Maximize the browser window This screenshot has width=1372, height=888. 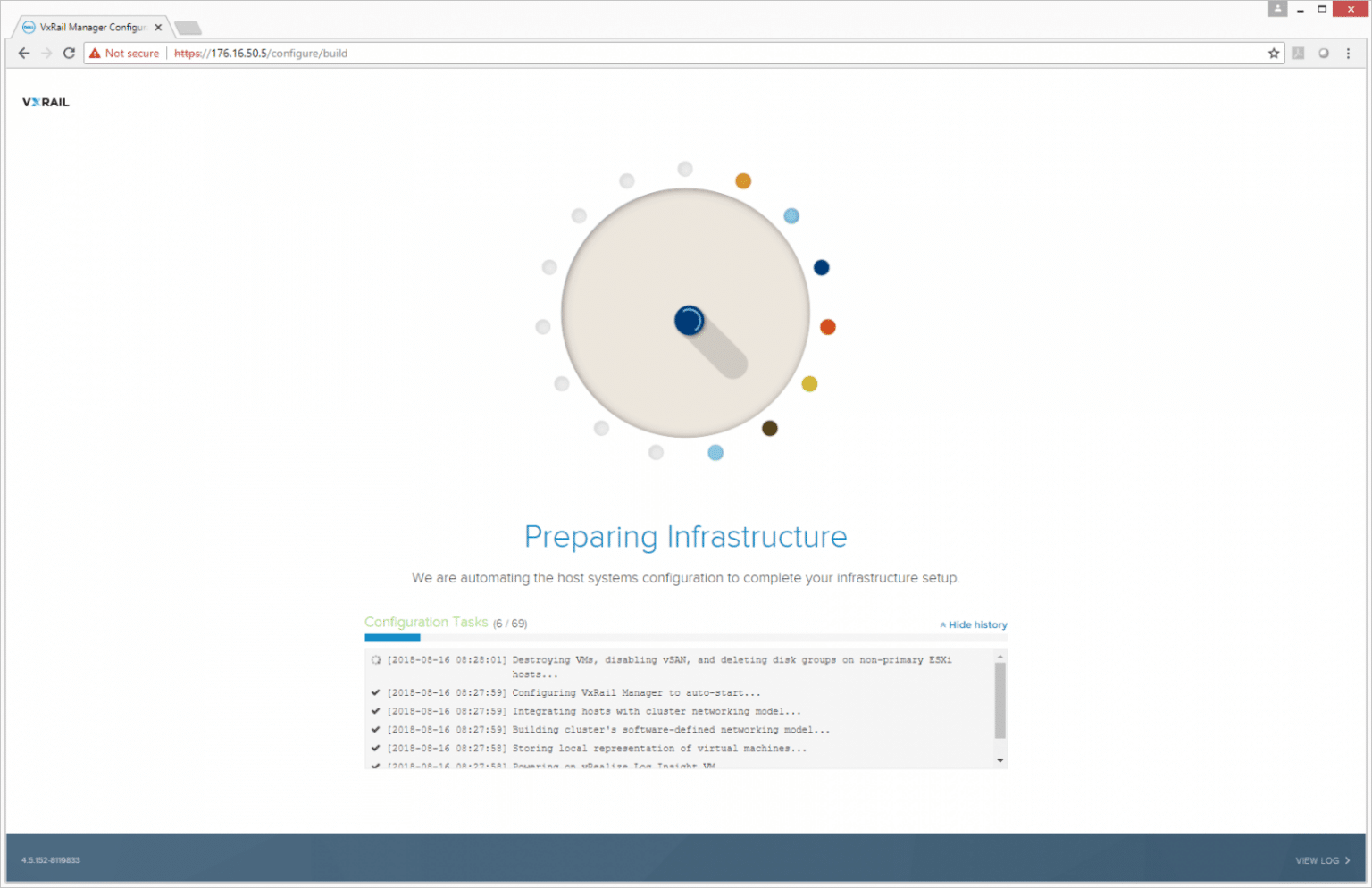1322,9
